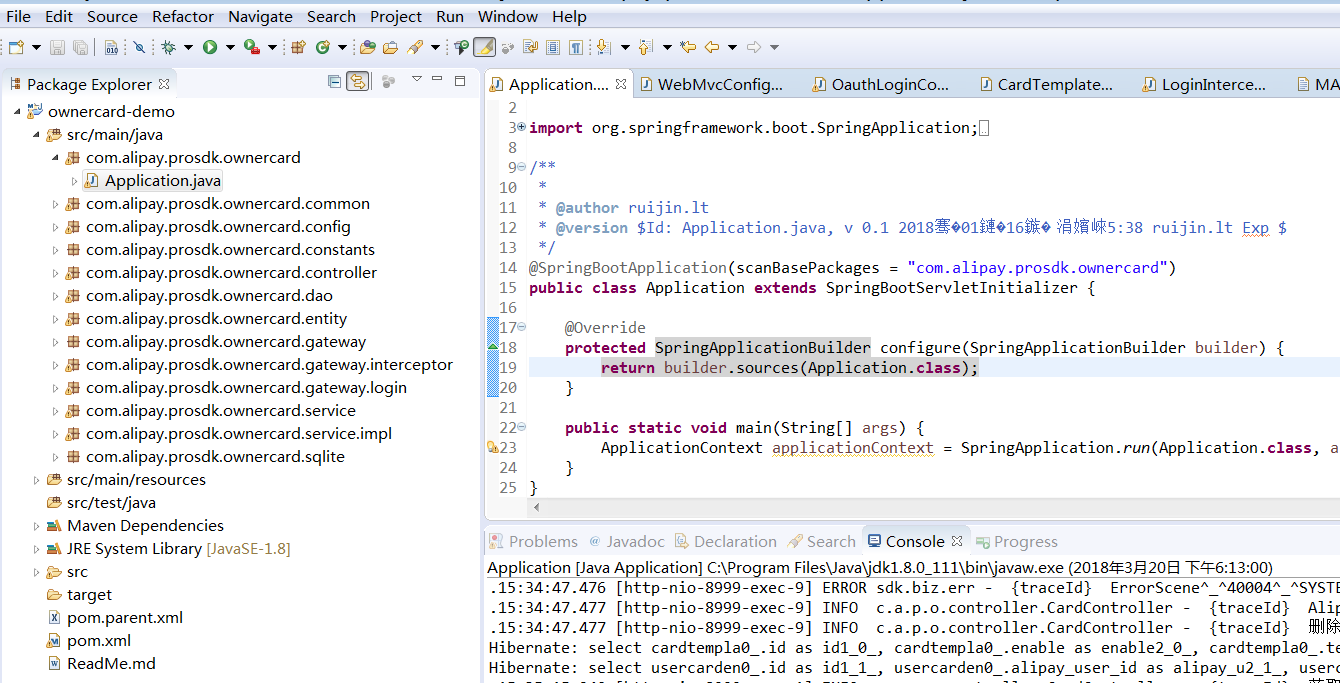Image resolution: width=1340 pixels, height=683 pixels.
Task: Open the Refactor menu
Action: tap(183, 16)
